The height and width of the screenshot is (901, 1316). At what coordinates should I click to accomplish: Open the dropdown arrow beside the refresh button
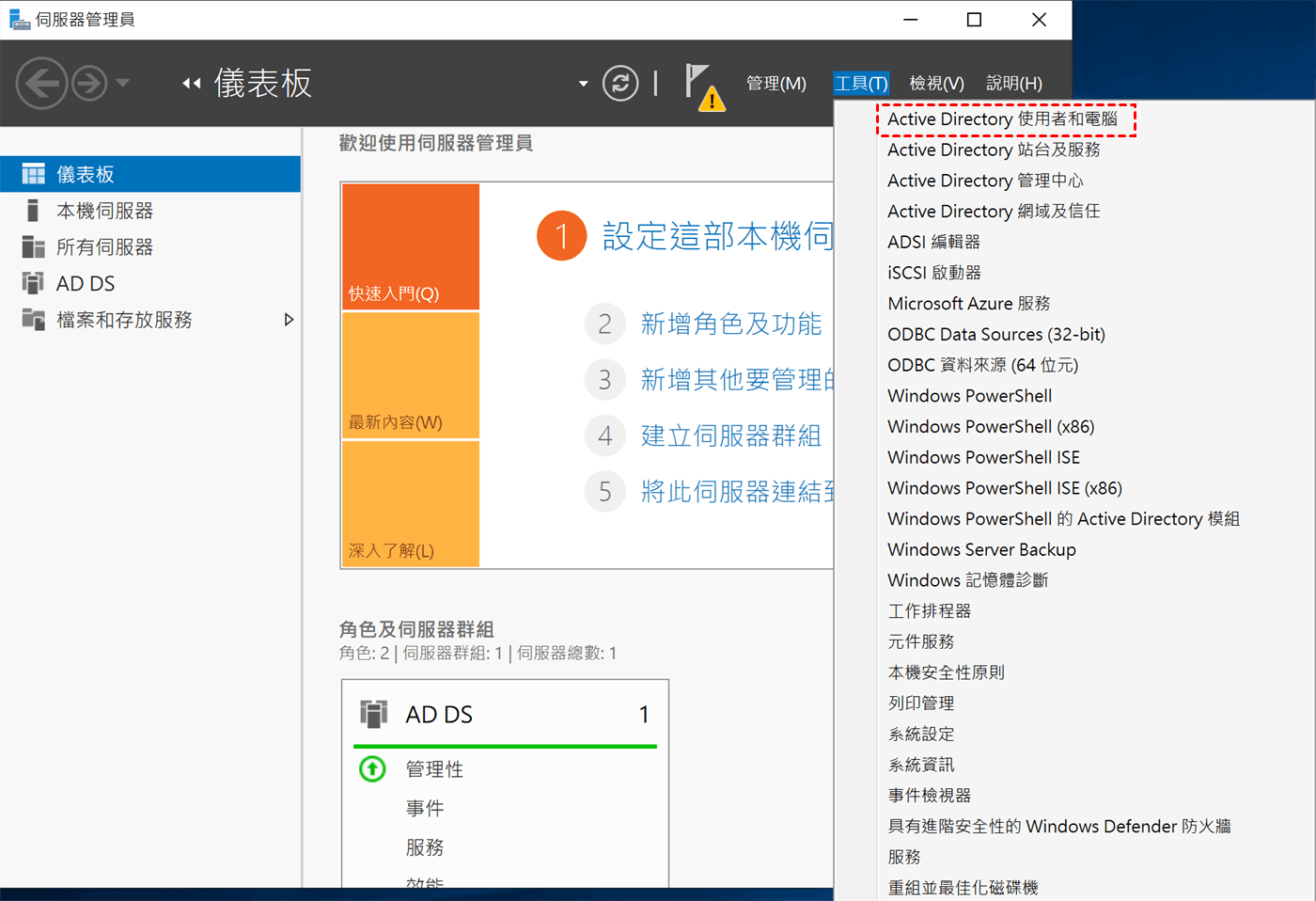click(x=583, y=84)
